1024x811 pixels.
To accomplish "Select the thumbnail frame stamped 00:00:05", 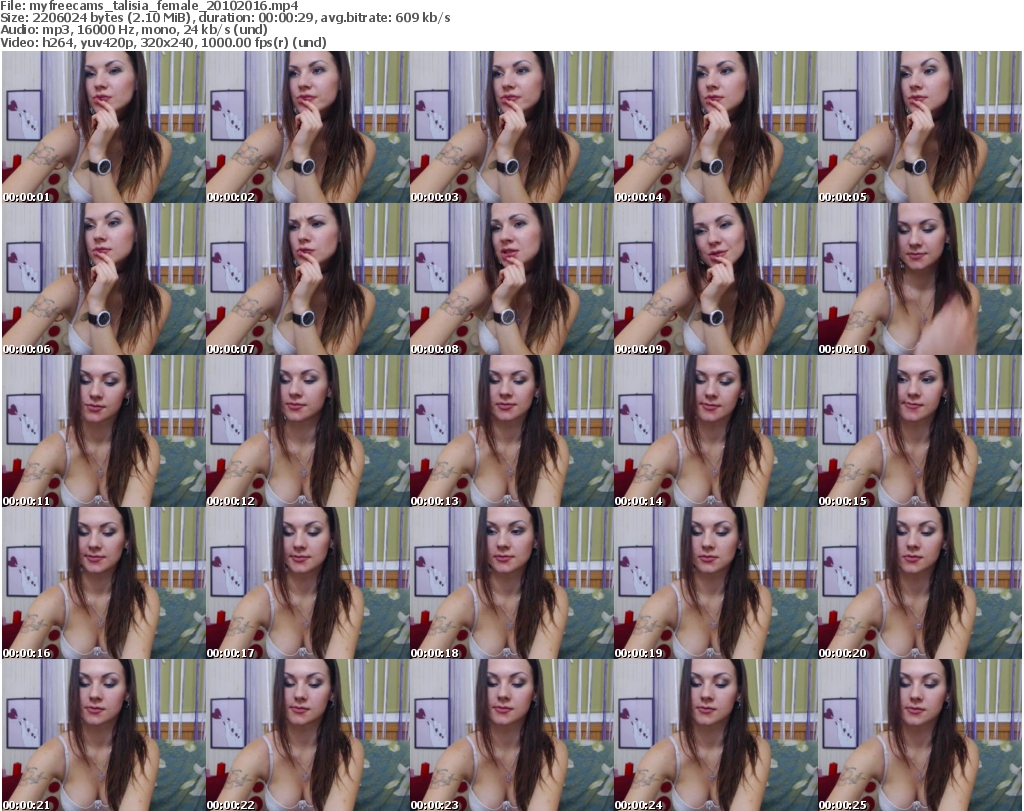I will click(x=920, y=127).
